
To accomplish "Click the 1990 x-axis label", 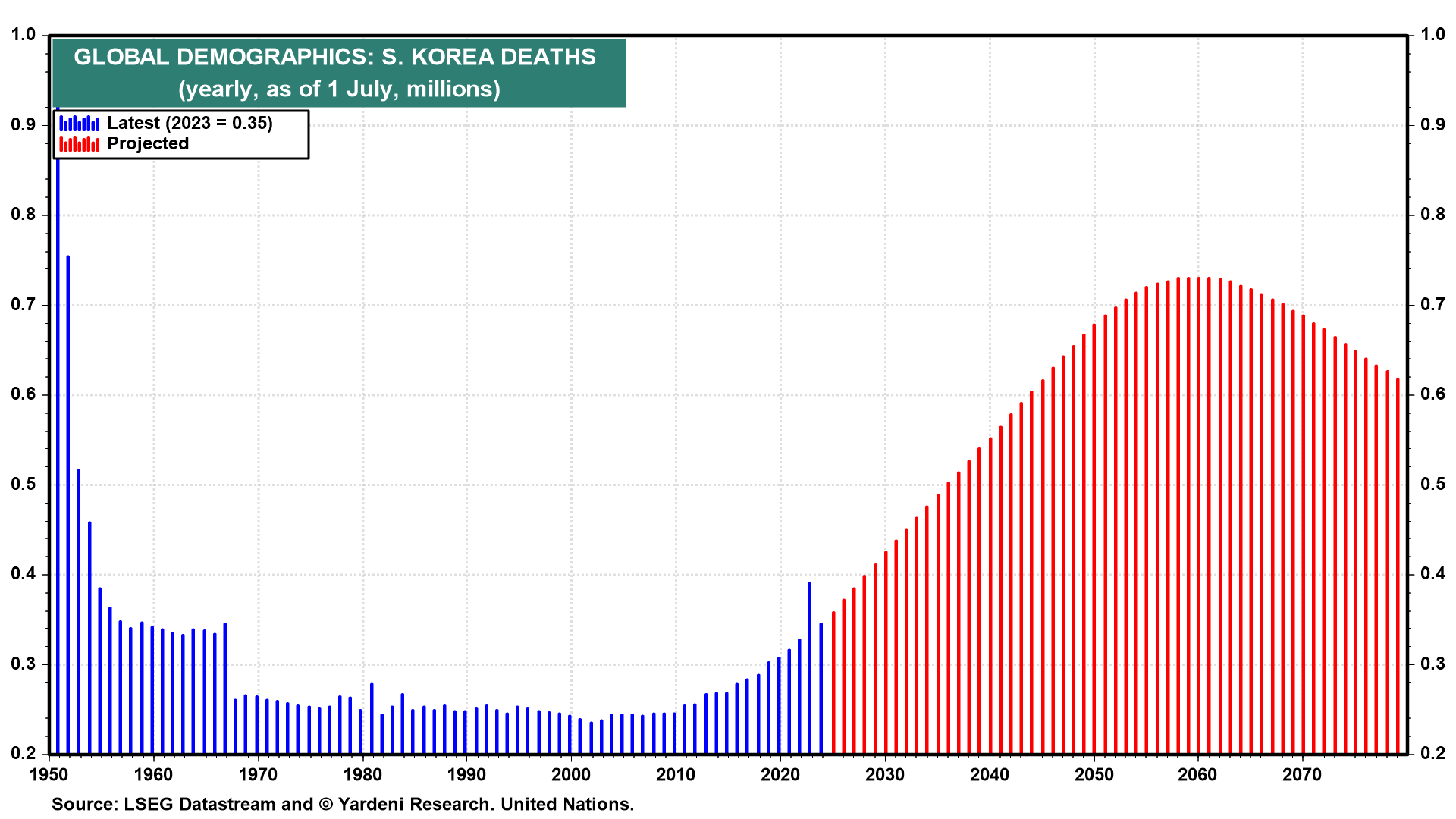I will [x=466, y=775].
